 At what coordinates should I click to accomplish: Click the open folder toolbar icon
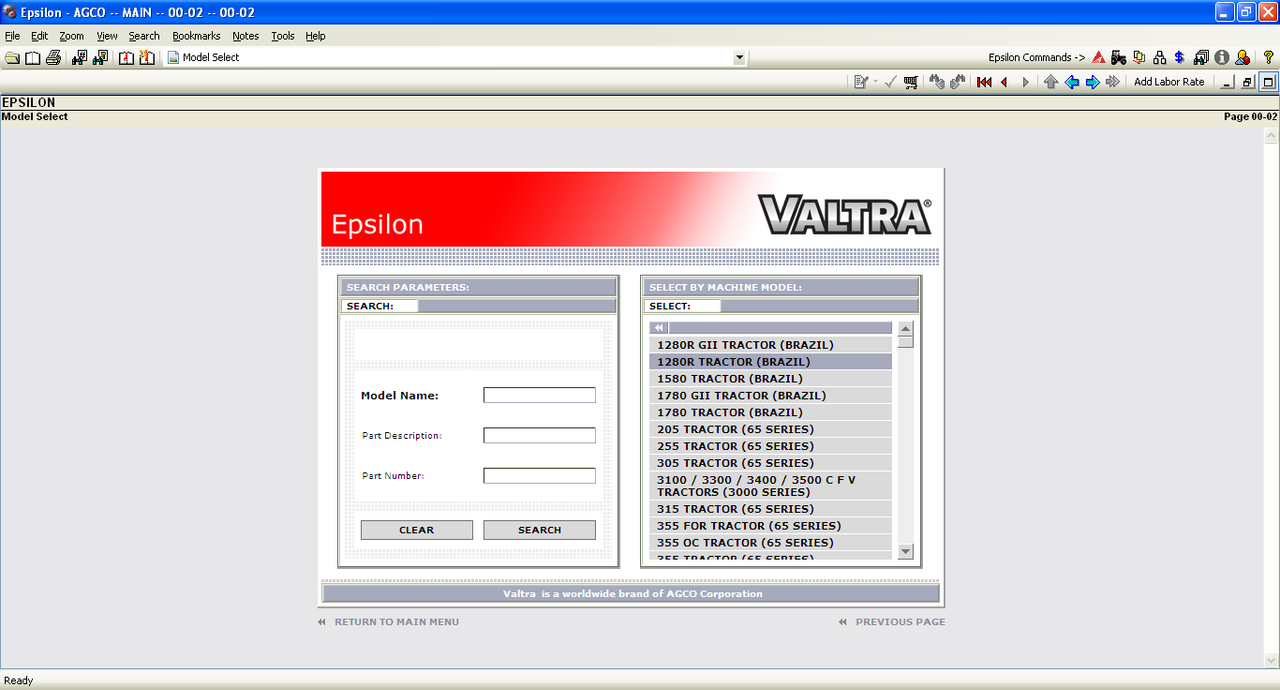[12, 58]
